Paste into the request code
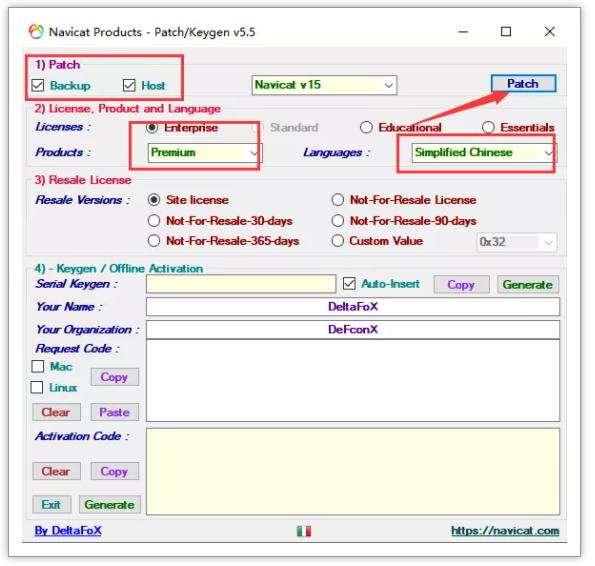 115,412
